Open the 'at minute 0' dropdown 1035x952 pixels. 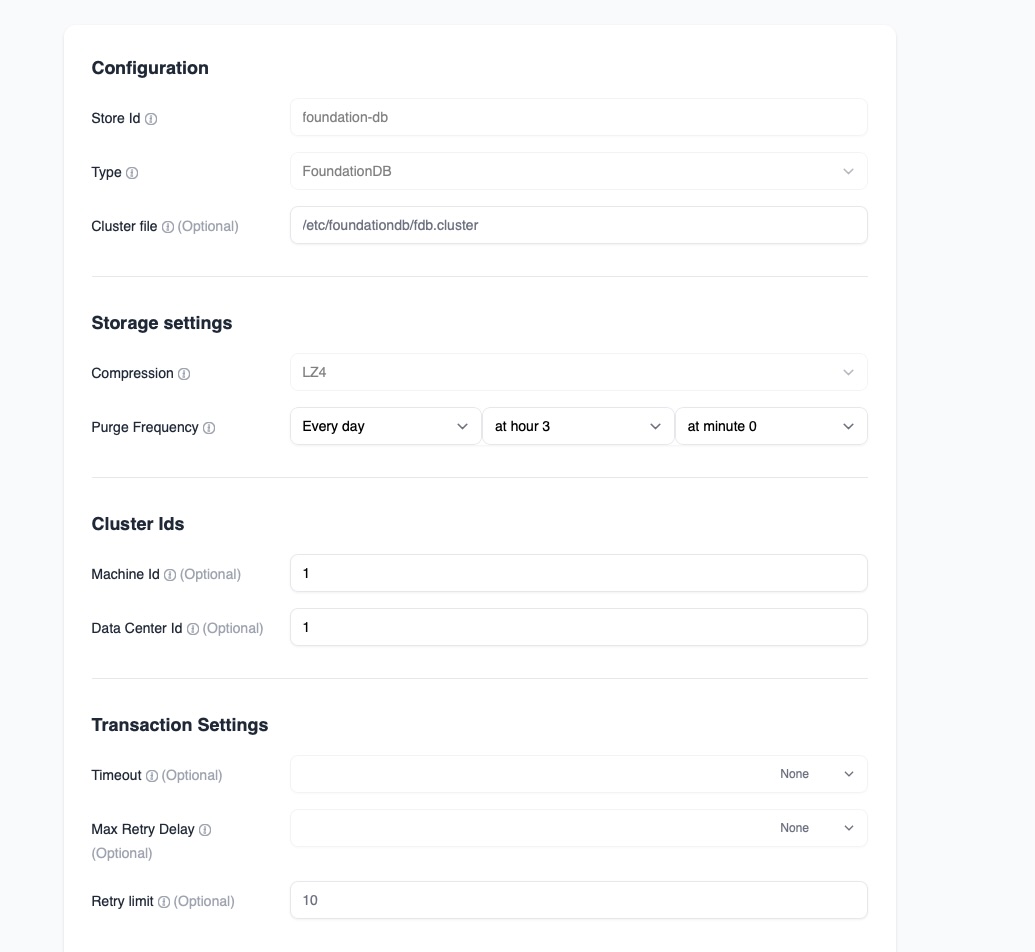(x=771, y=426)
